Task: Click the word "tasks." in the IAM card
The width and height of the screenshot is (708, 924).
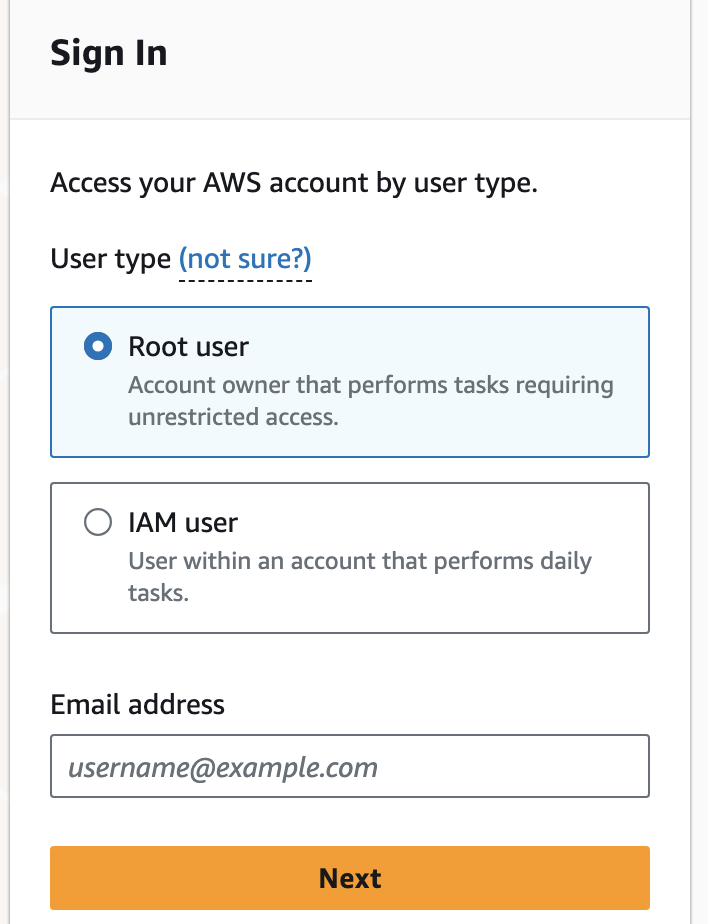Action: (158, 593)
